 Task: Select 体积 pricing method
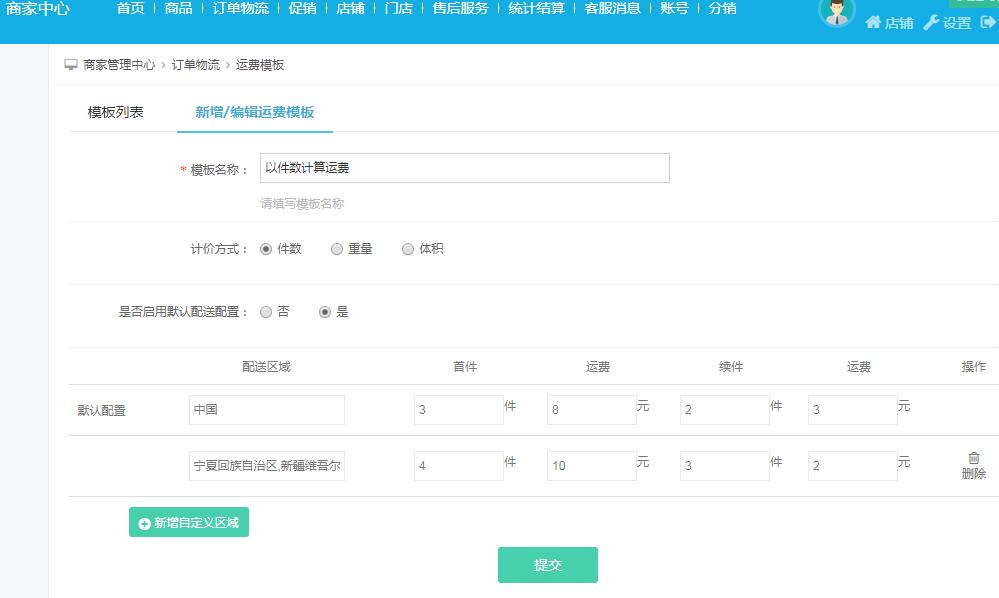(x=408, y=249)
